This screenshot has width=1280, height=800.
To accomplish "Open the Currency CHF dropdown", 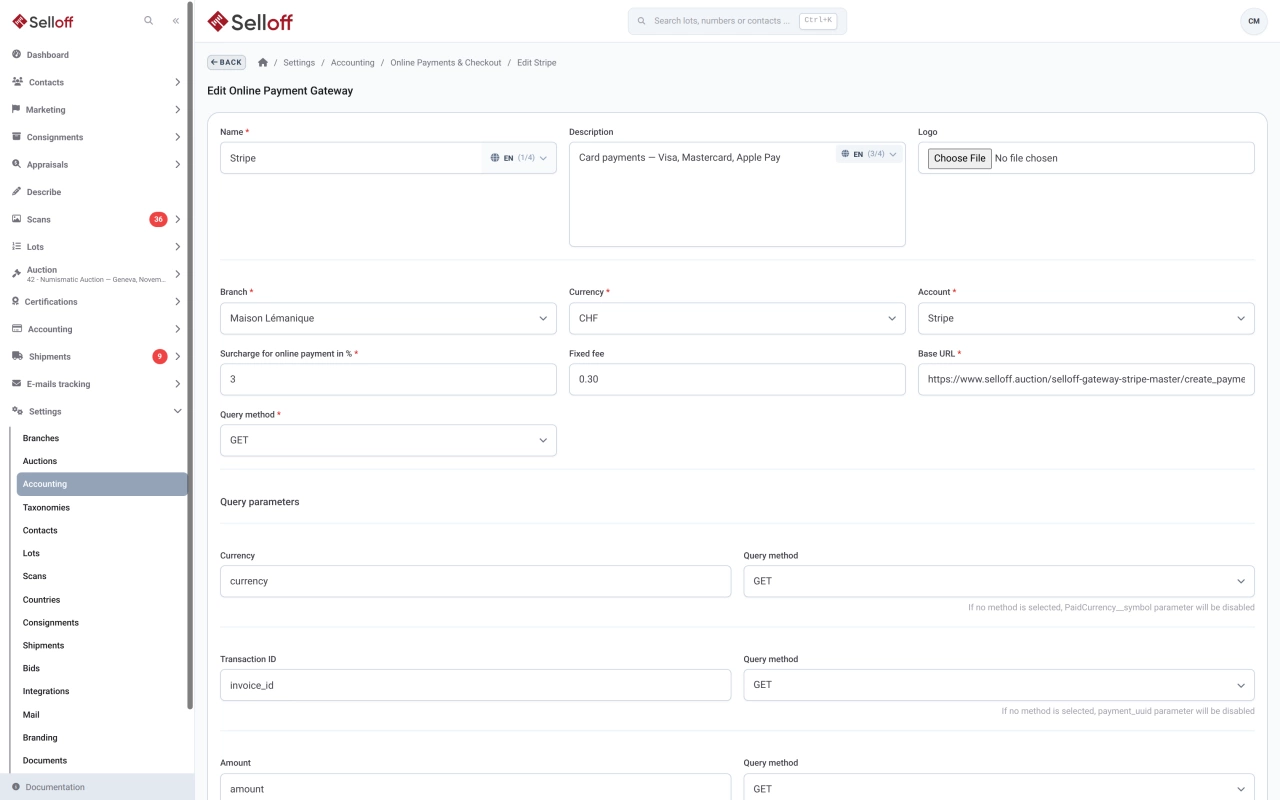I will click(x=737, y=318).
